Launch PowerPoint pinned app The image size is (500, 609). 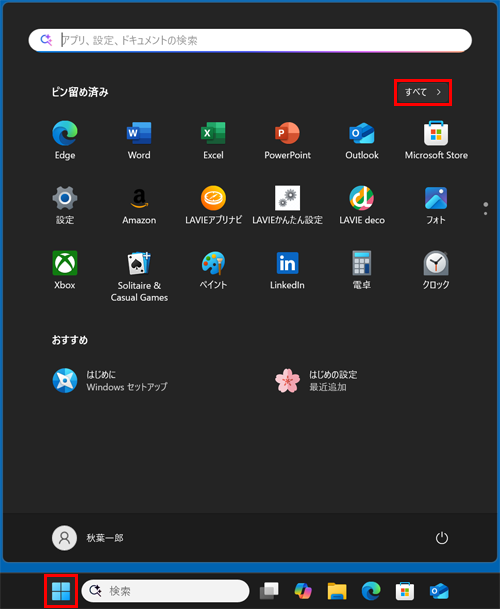coord(287,140)
